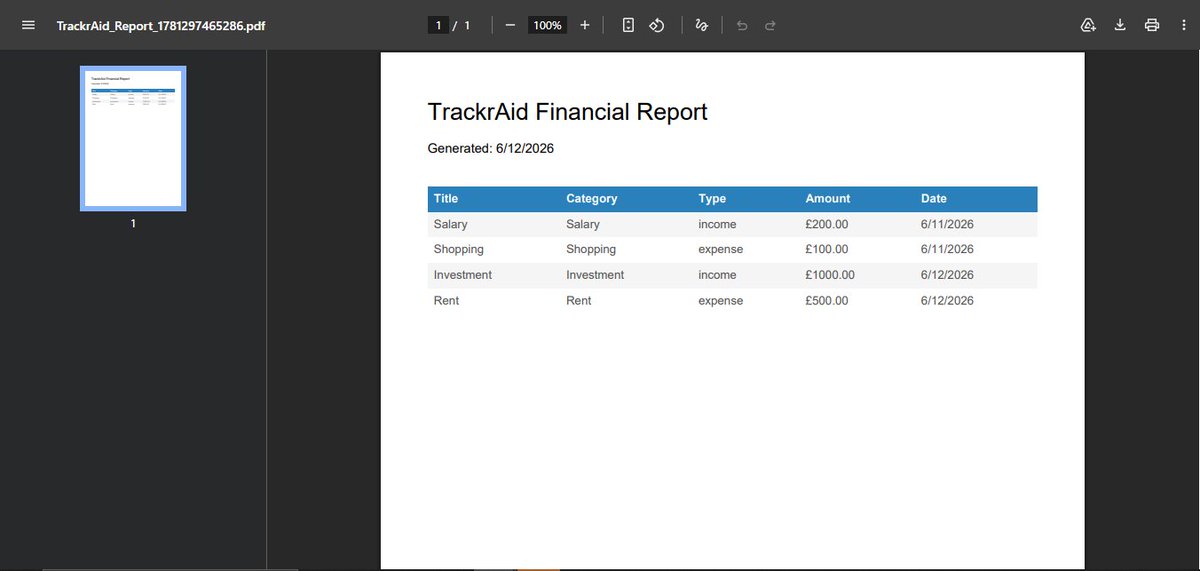Click the £100.00 amount
The image size is (1200, 571).
tap(827, 250)
